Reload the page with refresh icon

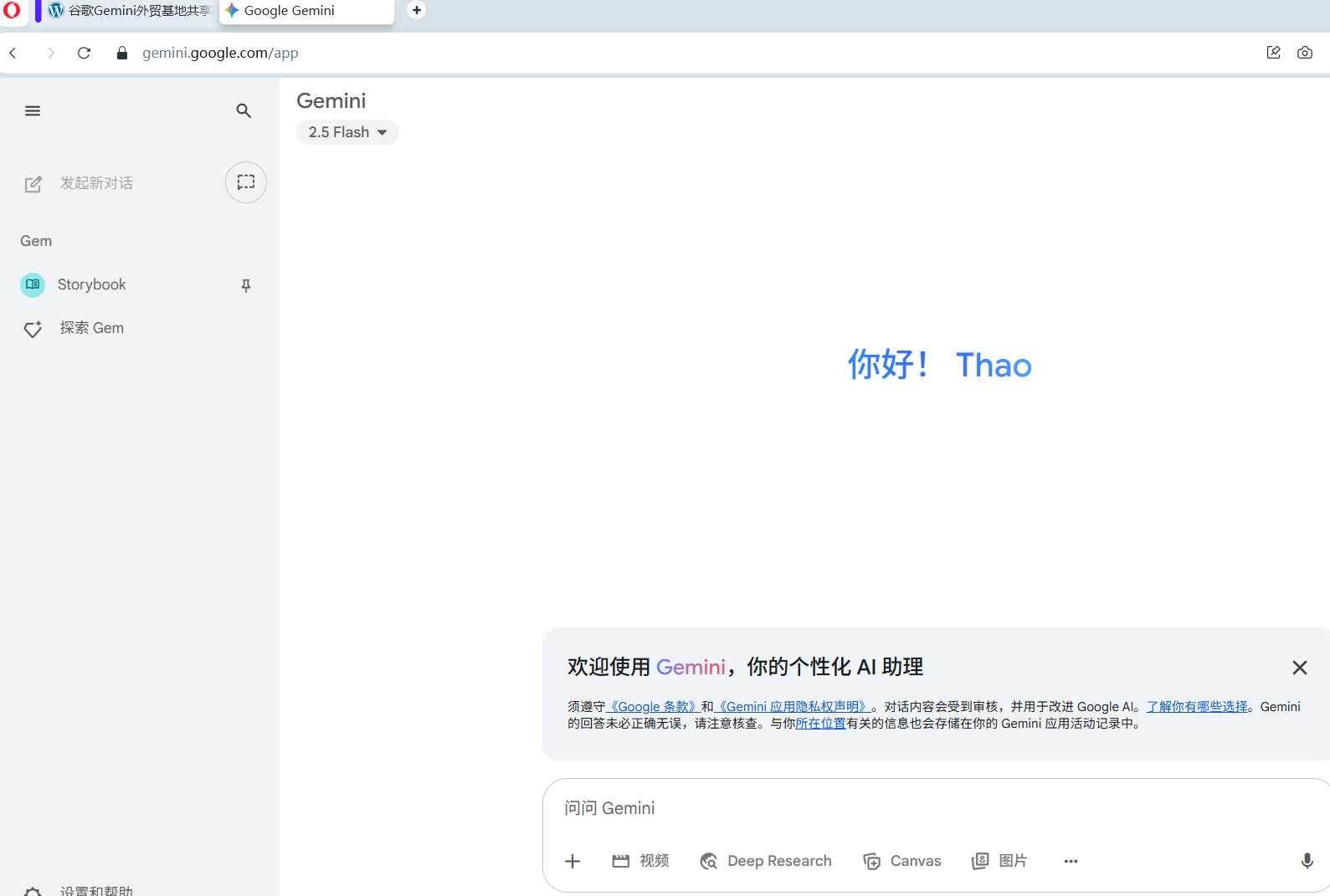pyautogui.click(x=84, y=53)
